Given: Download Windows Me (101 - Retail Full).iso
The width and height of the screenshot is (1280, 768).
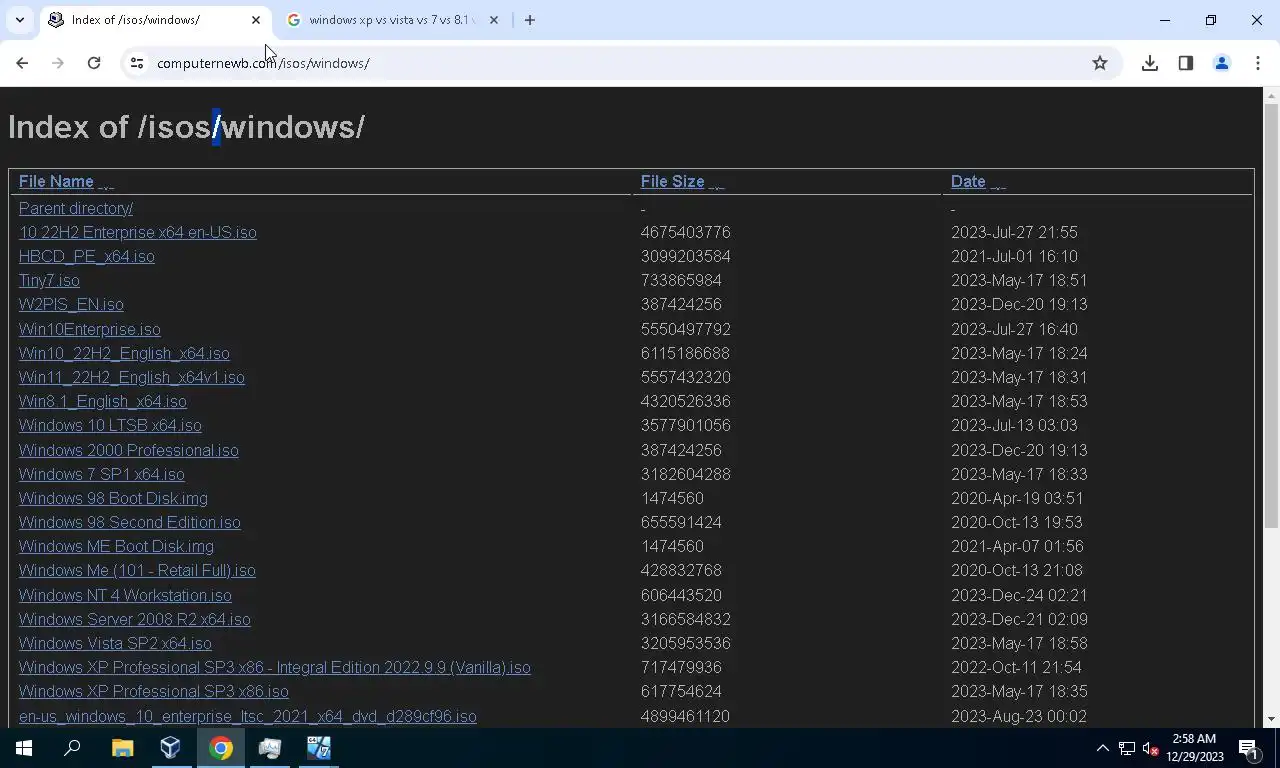Looking at the screenshot, I should (137, 570).
